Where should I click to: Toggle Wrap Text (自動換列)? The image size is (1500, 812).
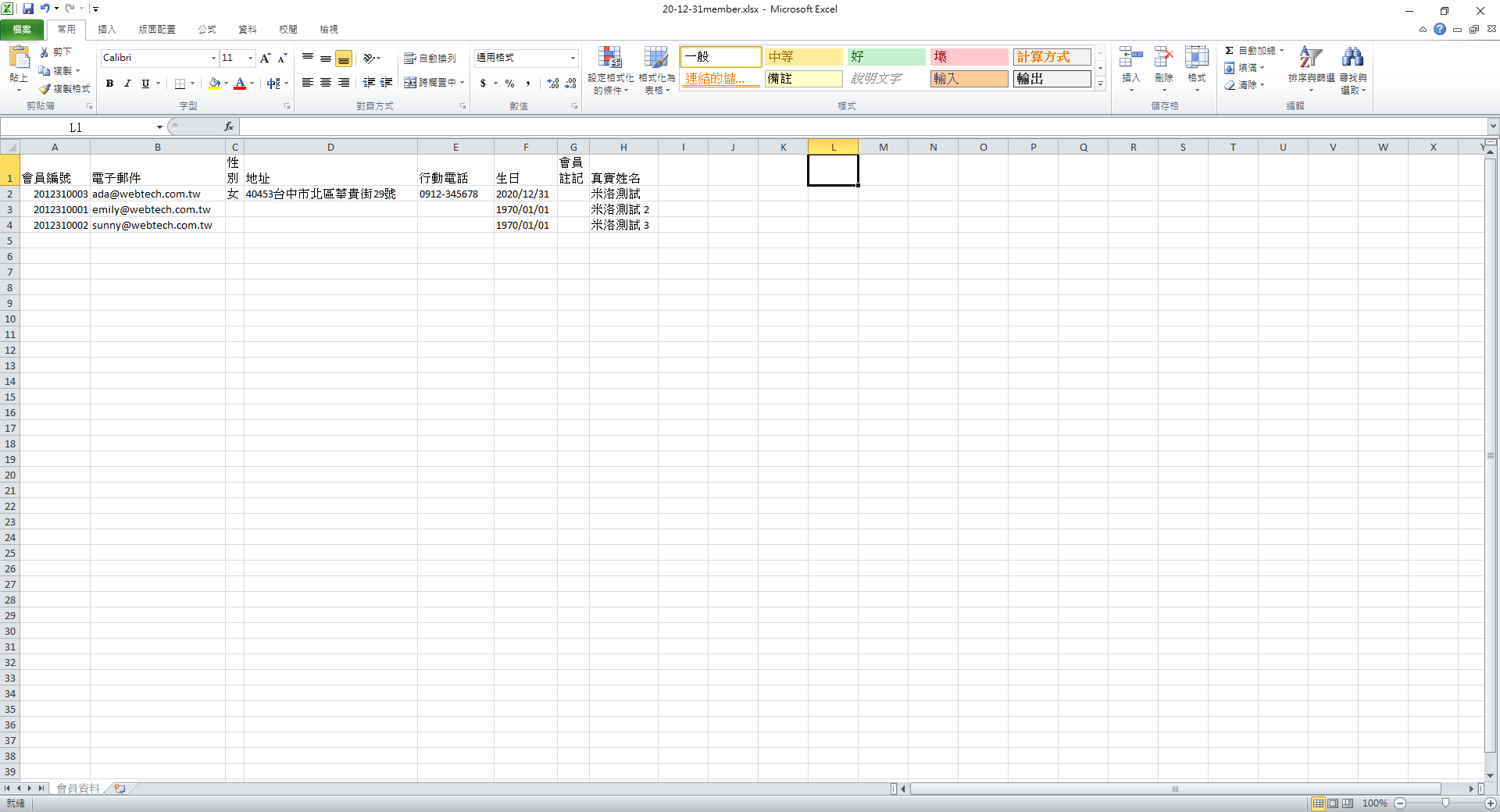point(430,59)
